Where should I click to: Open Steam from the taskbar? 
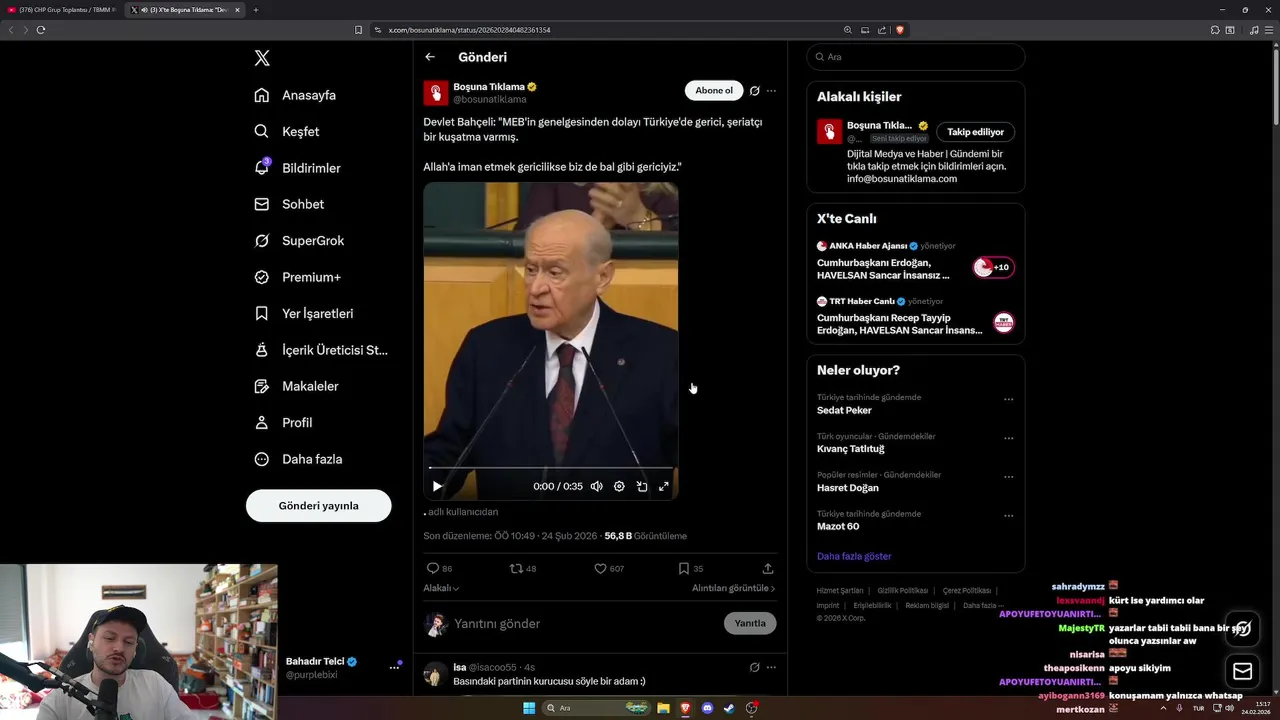click(729, 708)
